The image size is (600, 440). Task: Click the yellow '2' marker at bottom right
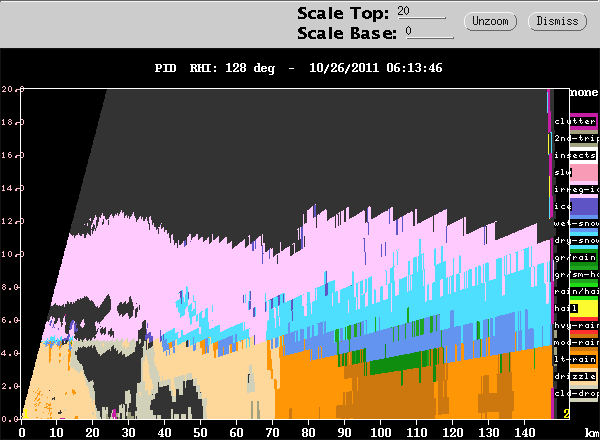(x=566, y=413)
